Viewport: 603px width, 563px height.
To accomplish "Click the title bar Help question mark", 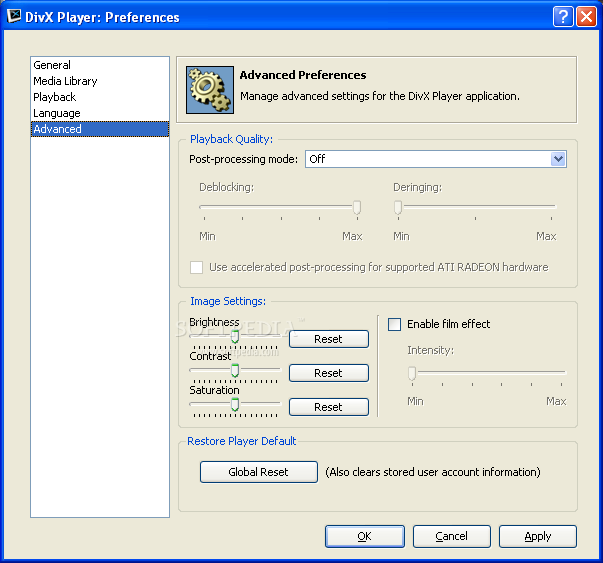I will coord(563,17).
